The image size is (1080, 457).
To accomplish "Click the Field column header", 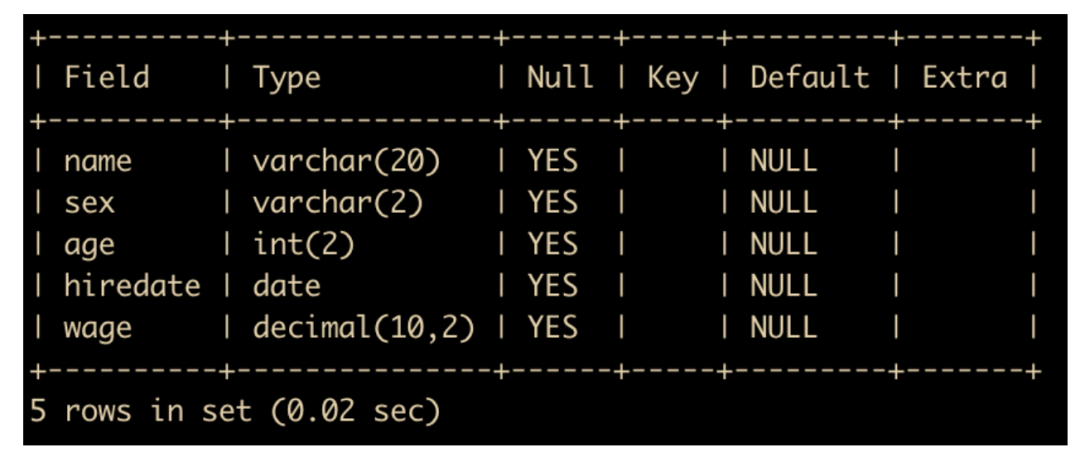I will click(x=107, y=78).
